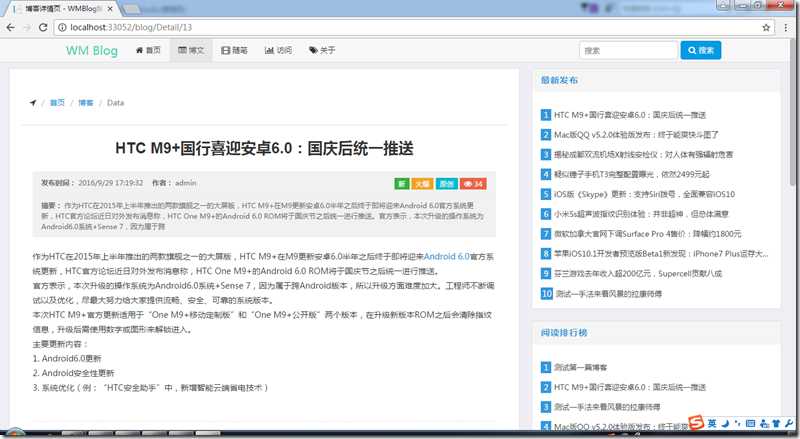This screenshot has height=439, width=800.
Task: Click the breadcrumb location arrow icon
Action: click(33, 103)
